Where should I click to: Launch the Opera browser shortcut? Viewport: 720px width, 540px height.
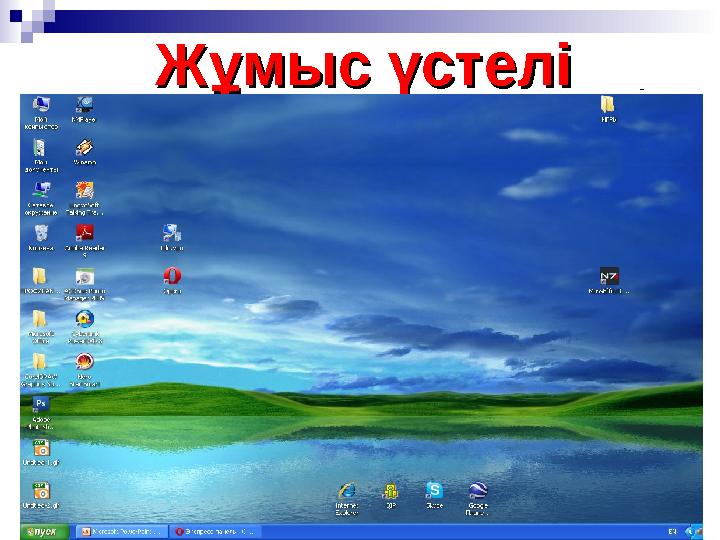pyautogui.click(x=172, y=276)
